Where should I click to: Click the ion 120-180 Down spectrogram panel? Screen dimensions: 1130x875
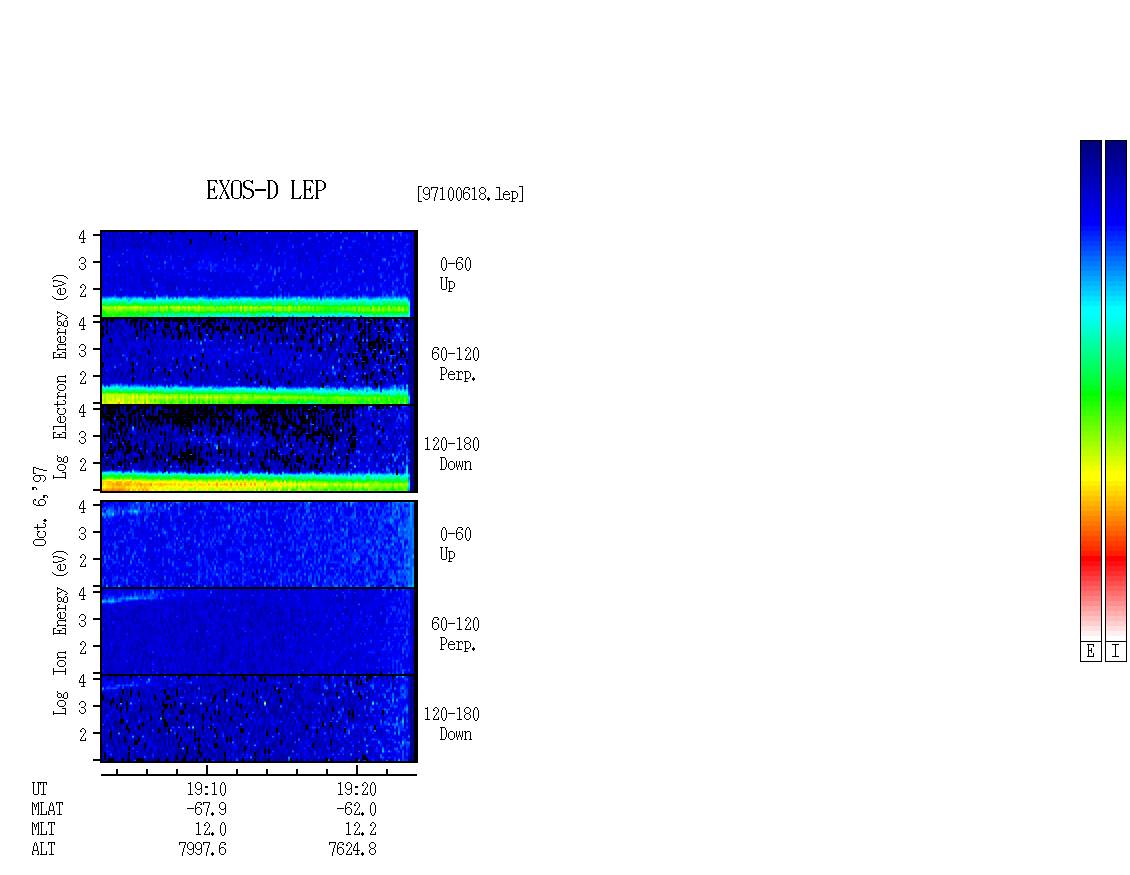(259, 719)
